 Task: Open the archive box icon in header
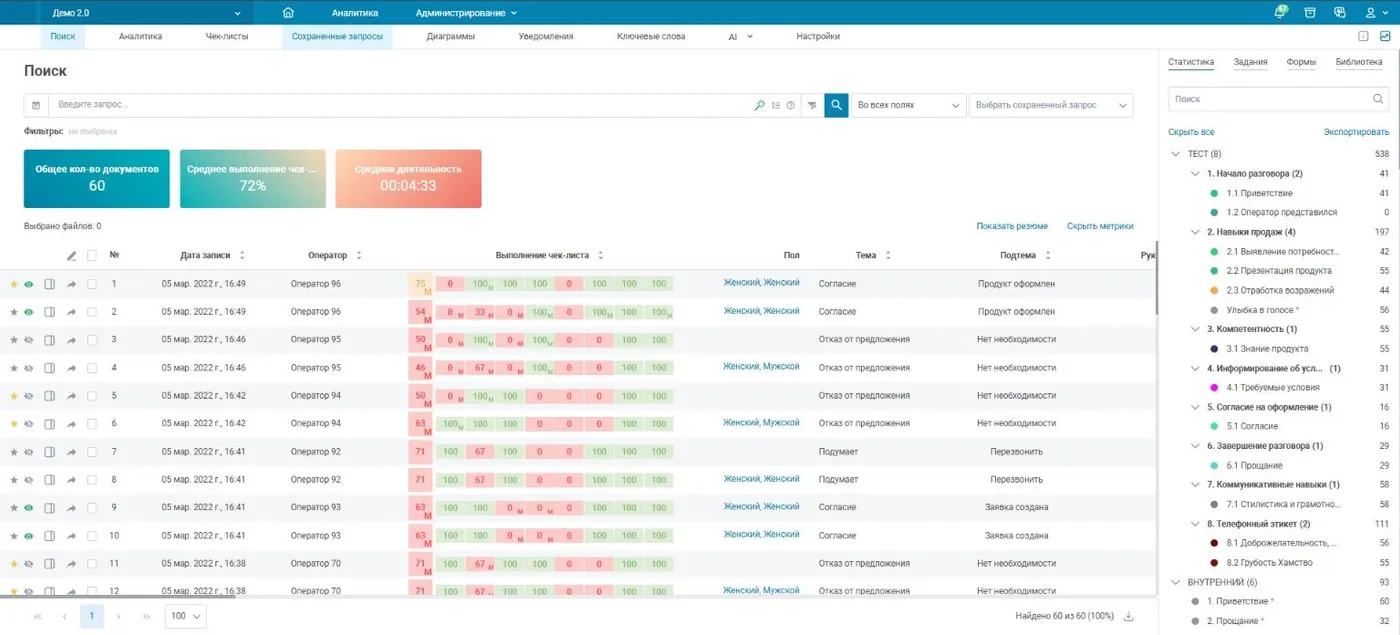1310,13
